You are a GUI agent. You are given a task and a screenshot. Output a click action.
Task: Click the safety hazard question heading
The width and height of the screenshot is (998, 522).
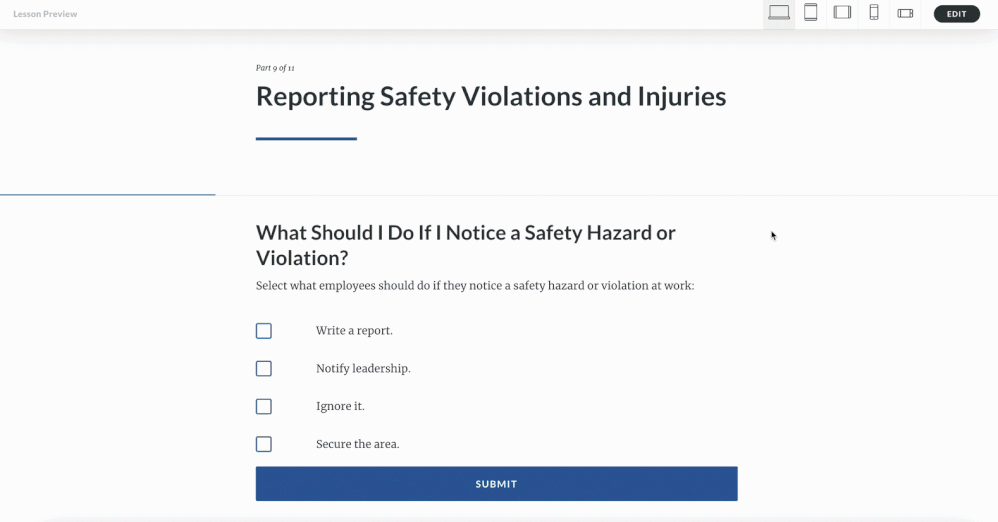[465, 245]
